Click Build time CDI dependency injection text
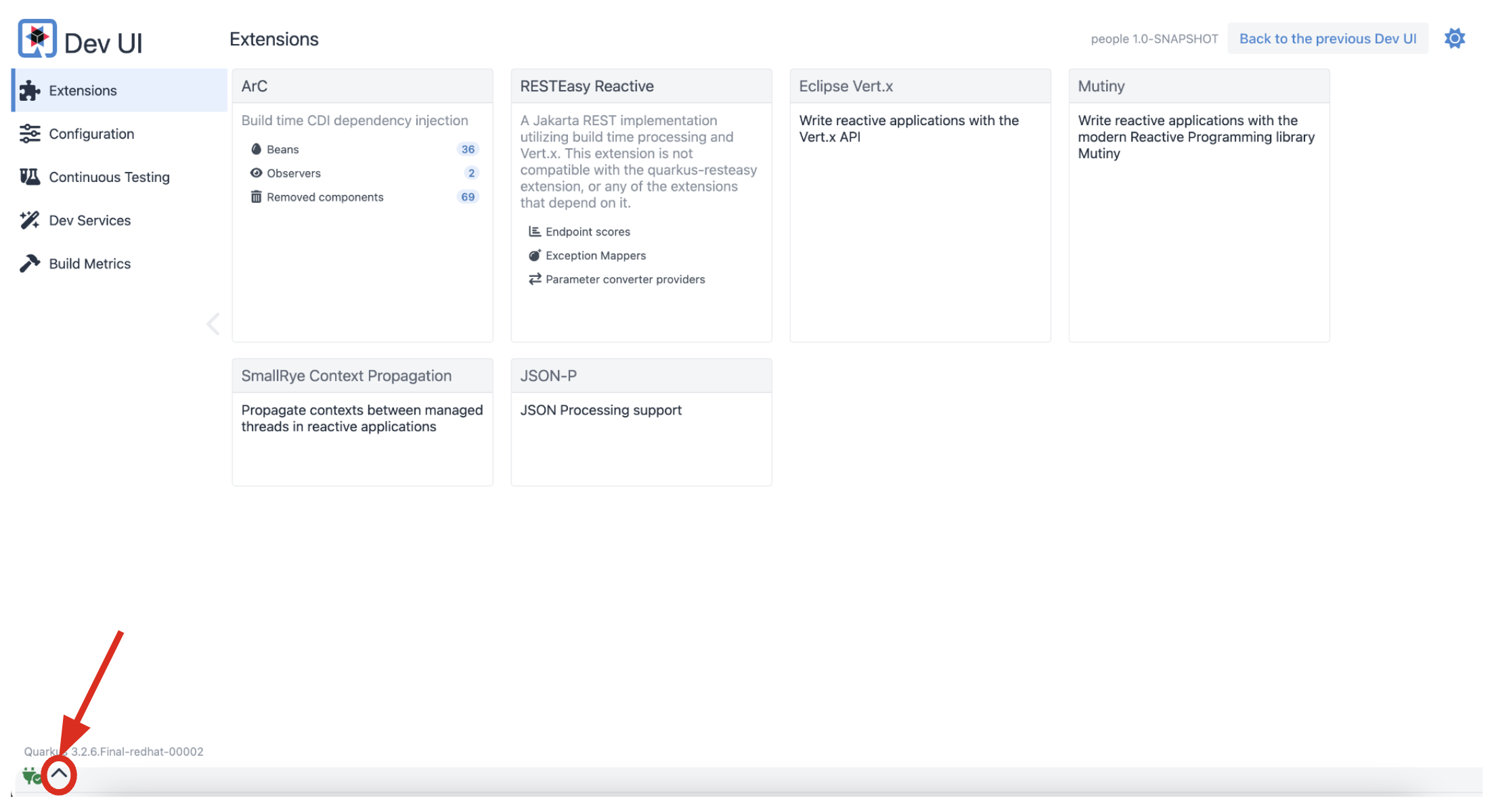 click(355, 120)
